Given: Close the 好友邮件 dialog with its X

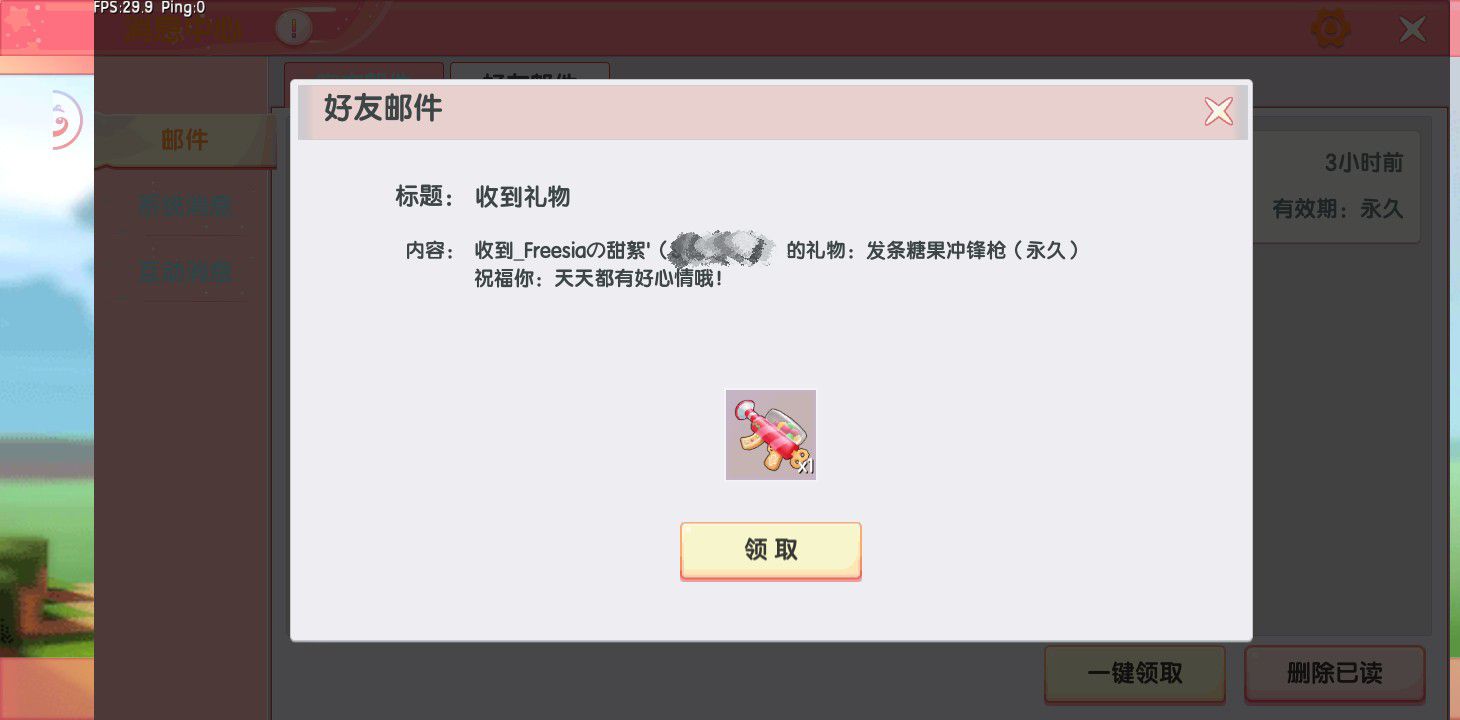Looking at the screenshot, I should click(1218, 111).
